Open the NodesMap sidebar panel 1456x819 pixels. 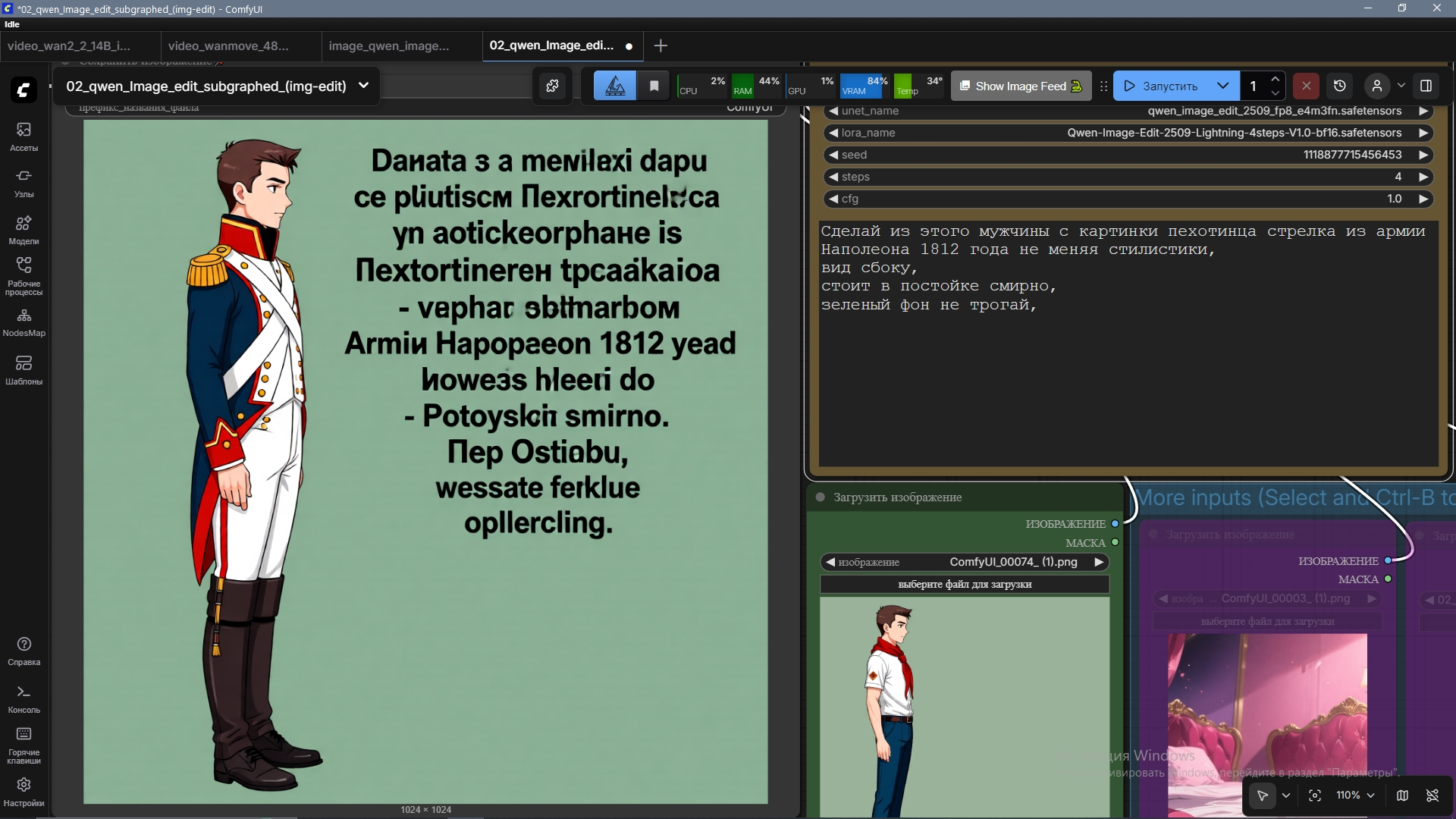[24, 322]
